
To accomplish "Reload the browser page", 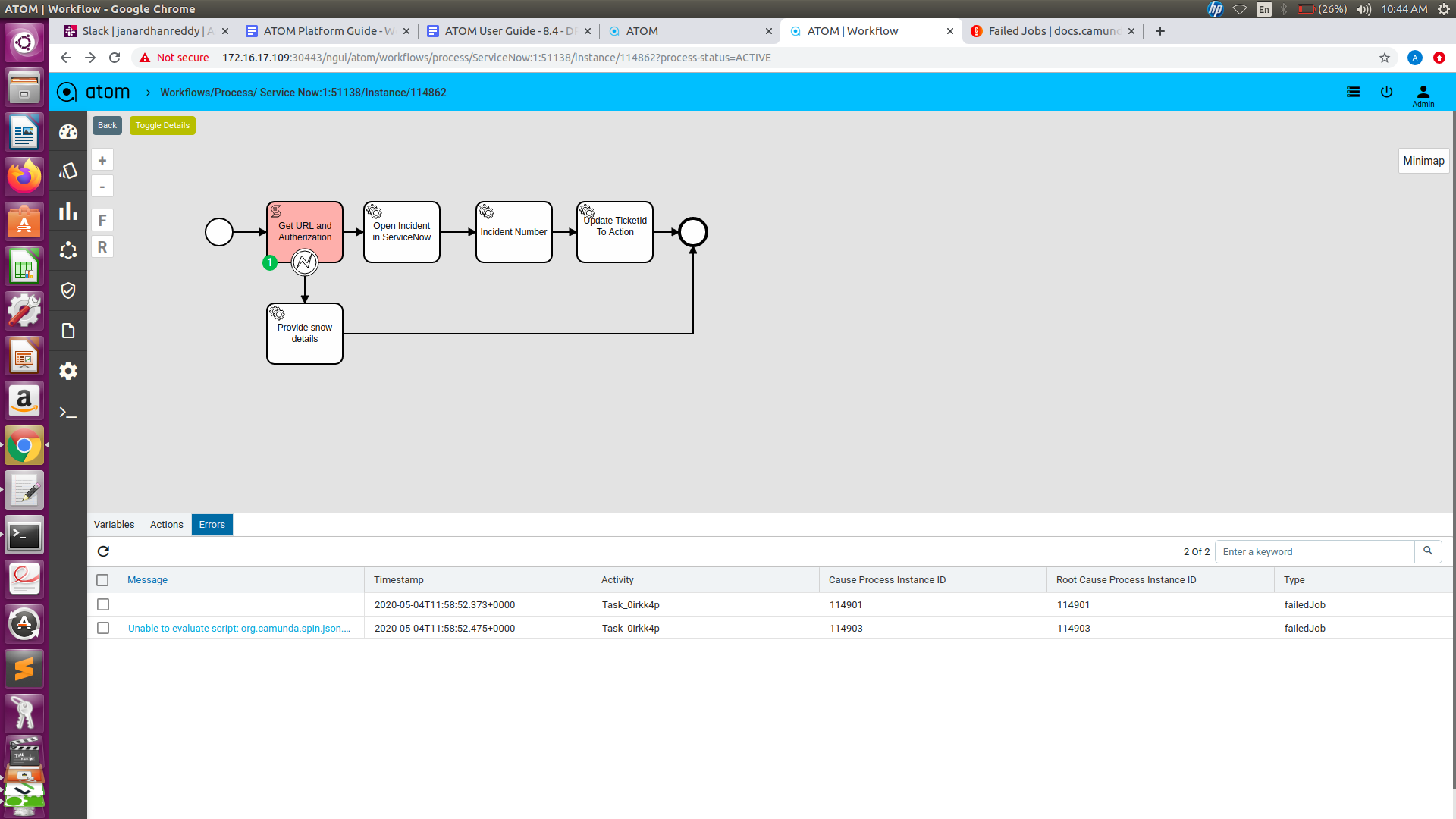I will pyautogui.click(x=115, y=58).
